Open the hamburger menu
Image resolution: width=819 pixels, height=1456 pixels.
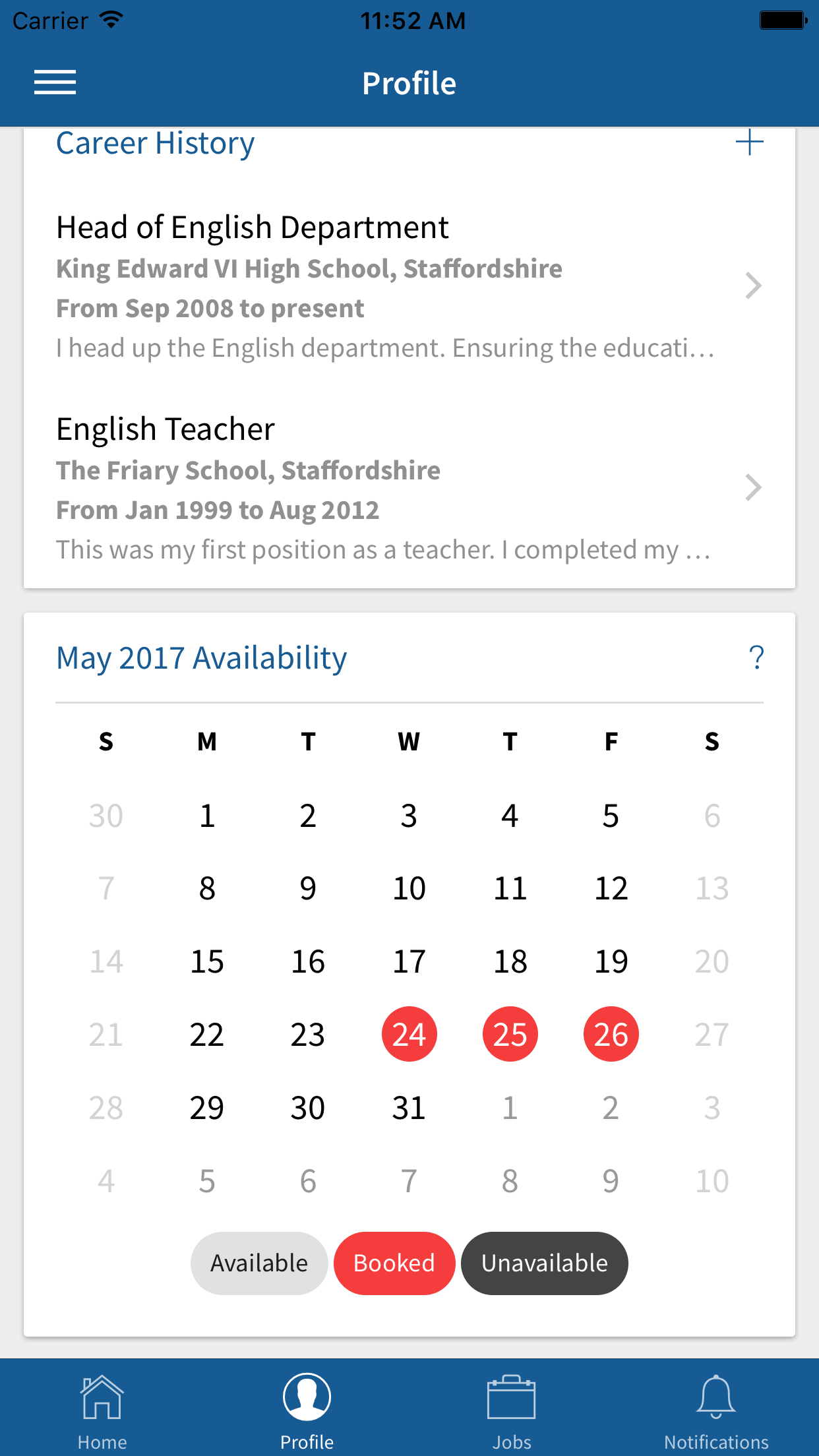pos(55,83)
